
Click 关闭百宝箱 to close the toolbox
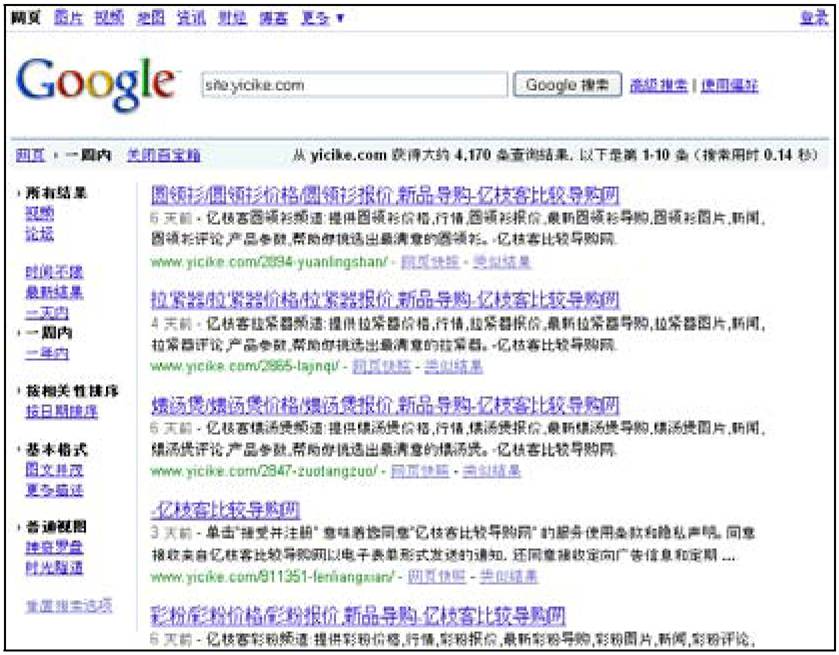(x=164, y=155)
